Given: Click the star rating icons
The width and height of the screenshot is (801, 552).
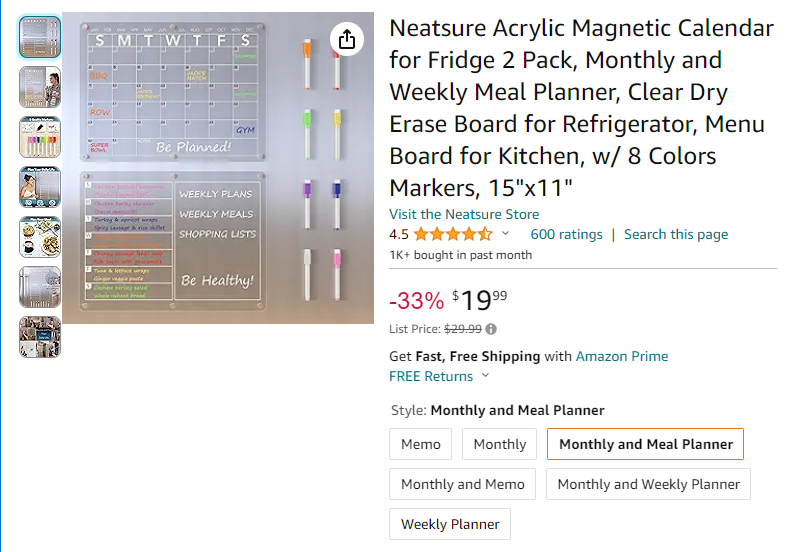Looking at the screenshot, I should (452, 235).
